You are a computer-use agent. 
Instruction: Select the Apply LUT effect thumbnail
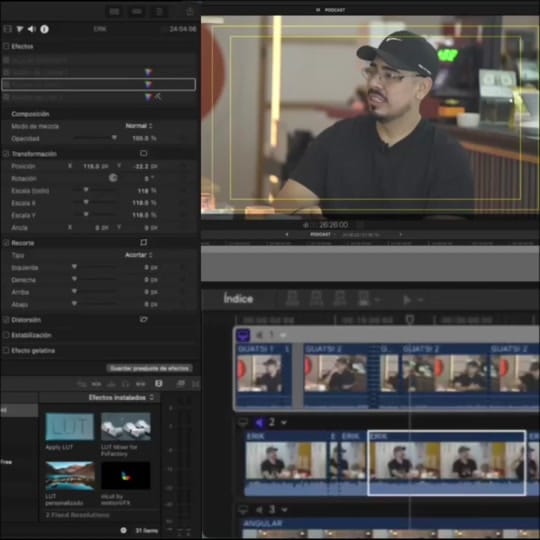click(x=70, y=427)
